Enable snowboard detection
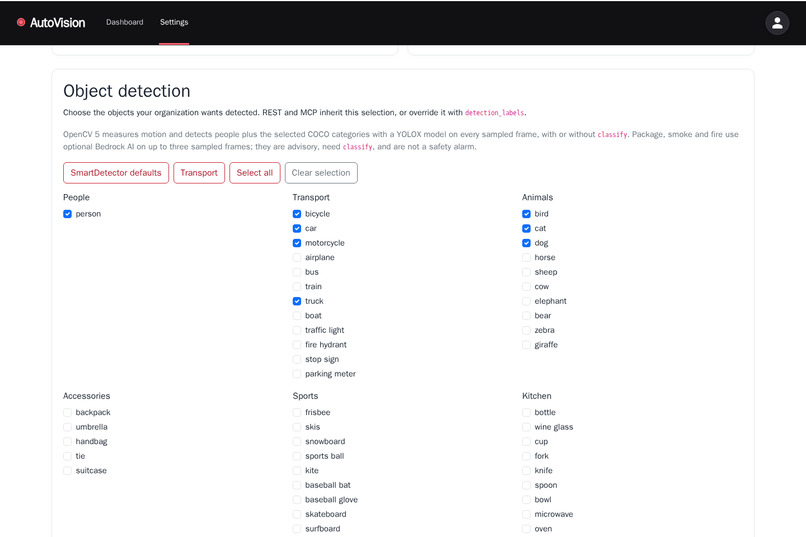Viewport: 806px width, 537px height. pyautogui.click(x=297, y=441)
